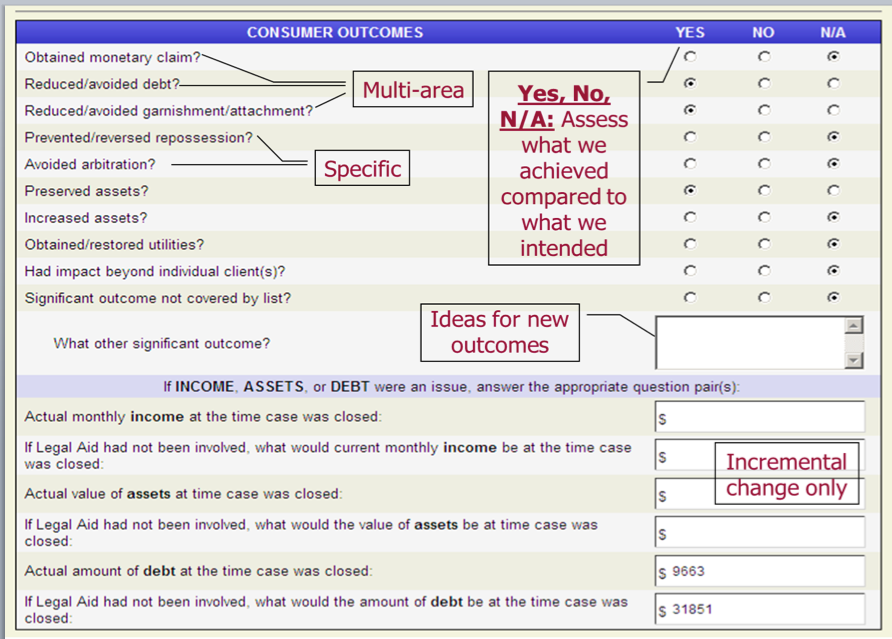Click the other significant outcome text area
Viewport: 892px width, 639px height.
(x=750, y=343)
